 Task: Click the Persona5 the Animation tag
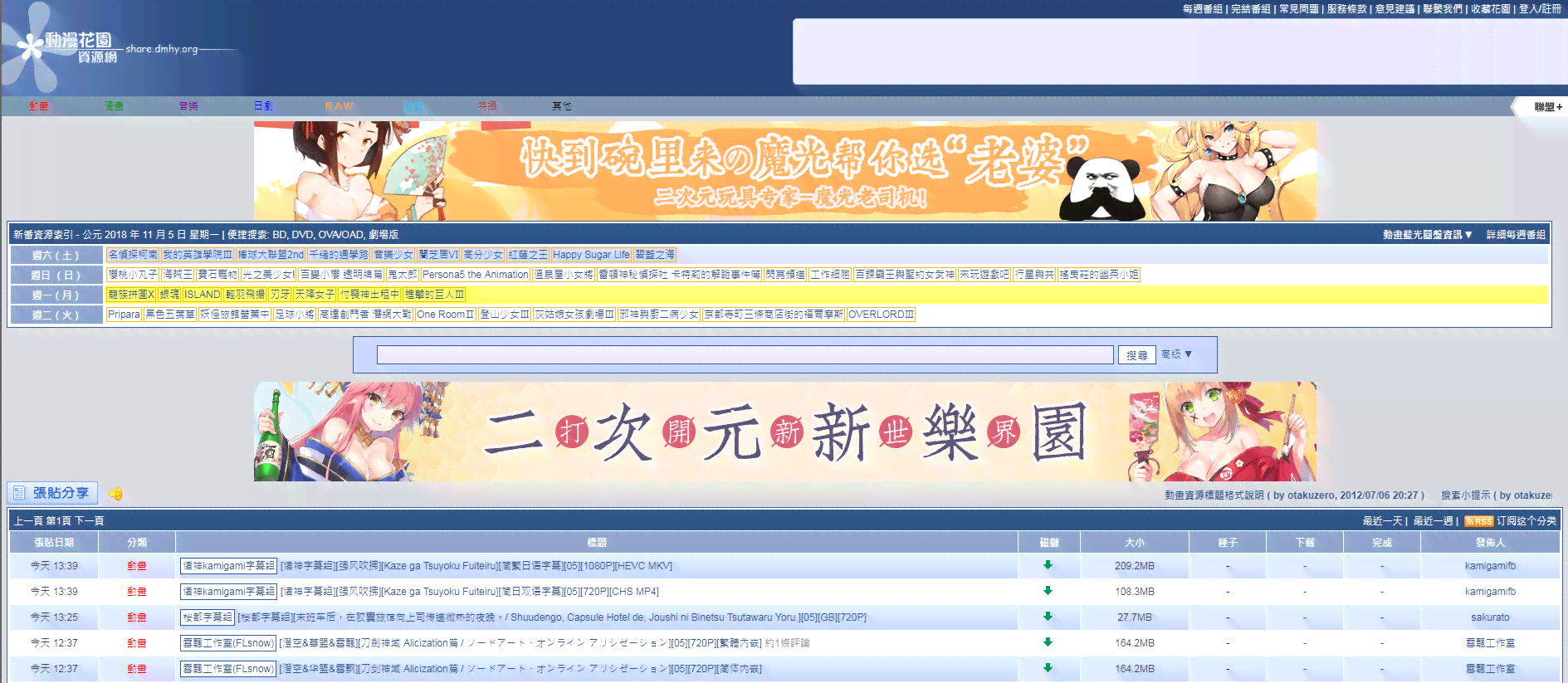point(475,275)
